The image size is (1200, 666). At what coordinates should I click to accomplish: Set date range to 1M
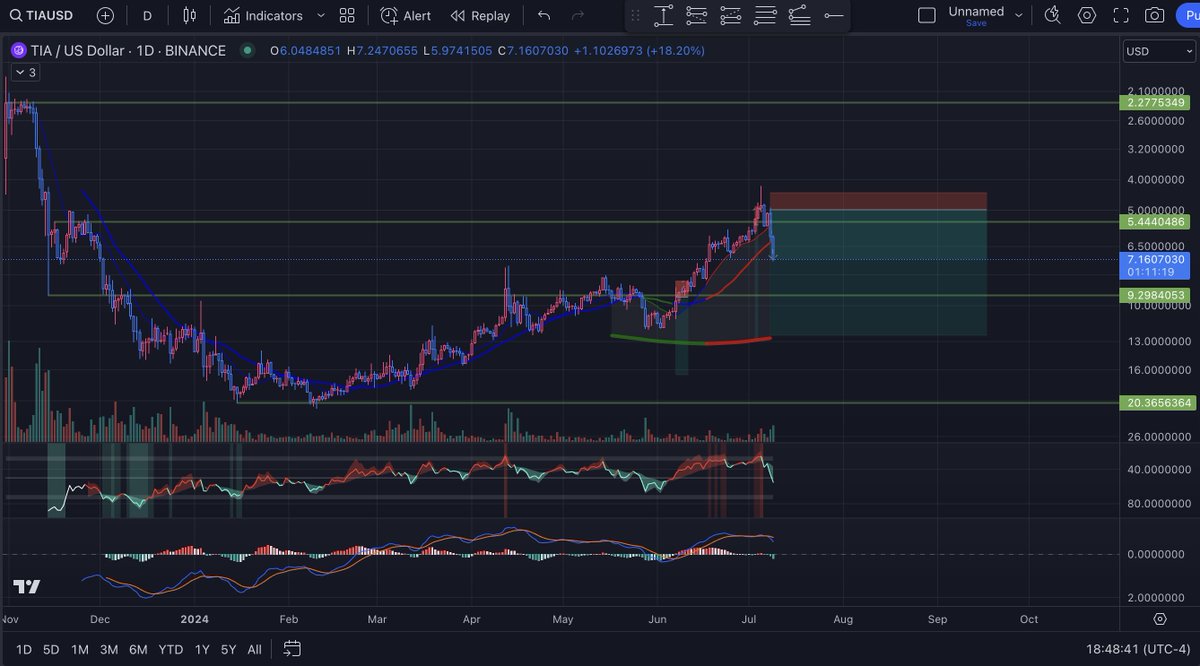click(x=80, y=649)
